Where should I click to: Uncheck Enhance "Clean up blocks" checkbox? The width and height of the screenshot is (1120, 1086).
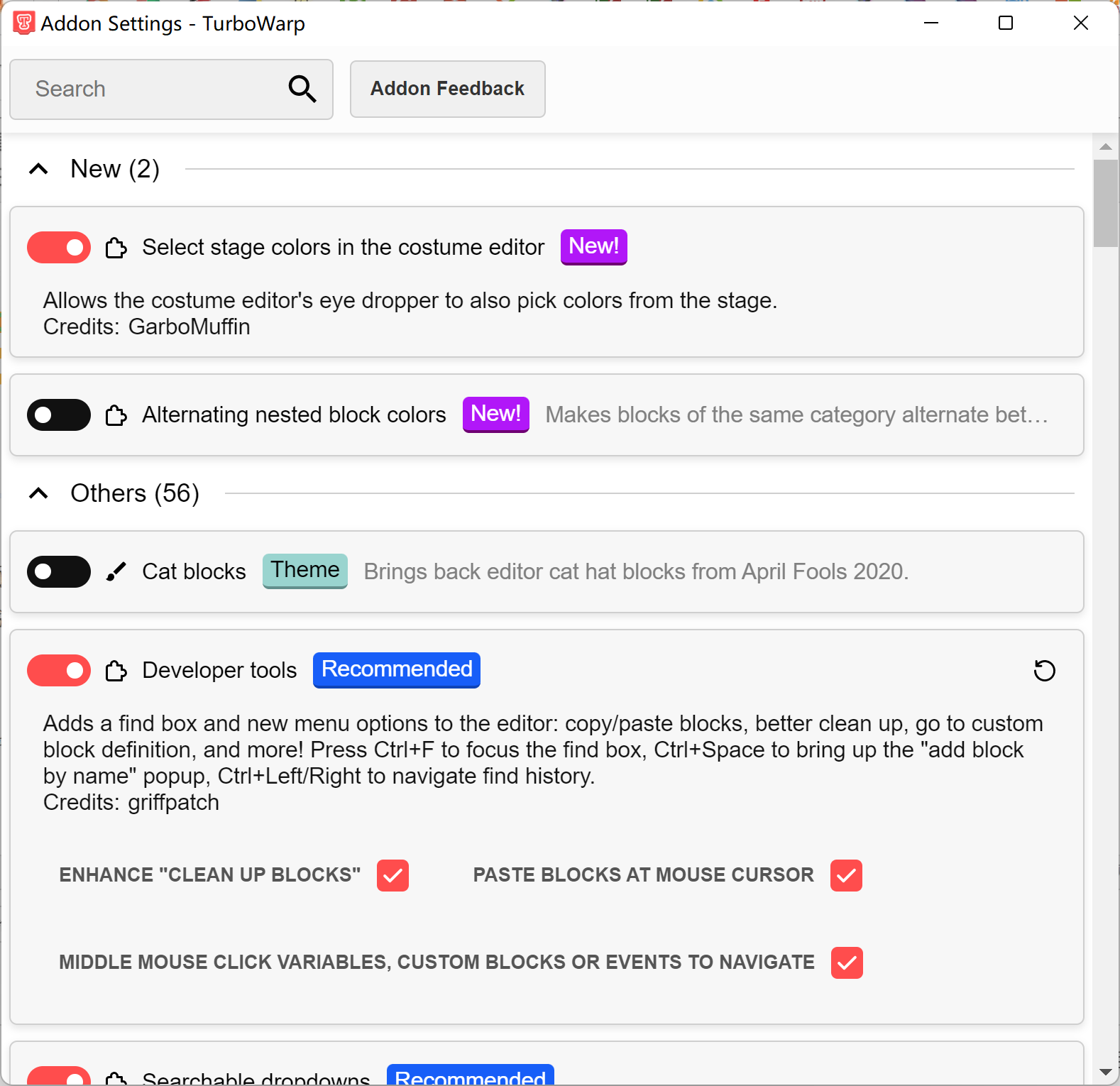tap(392, 875)
